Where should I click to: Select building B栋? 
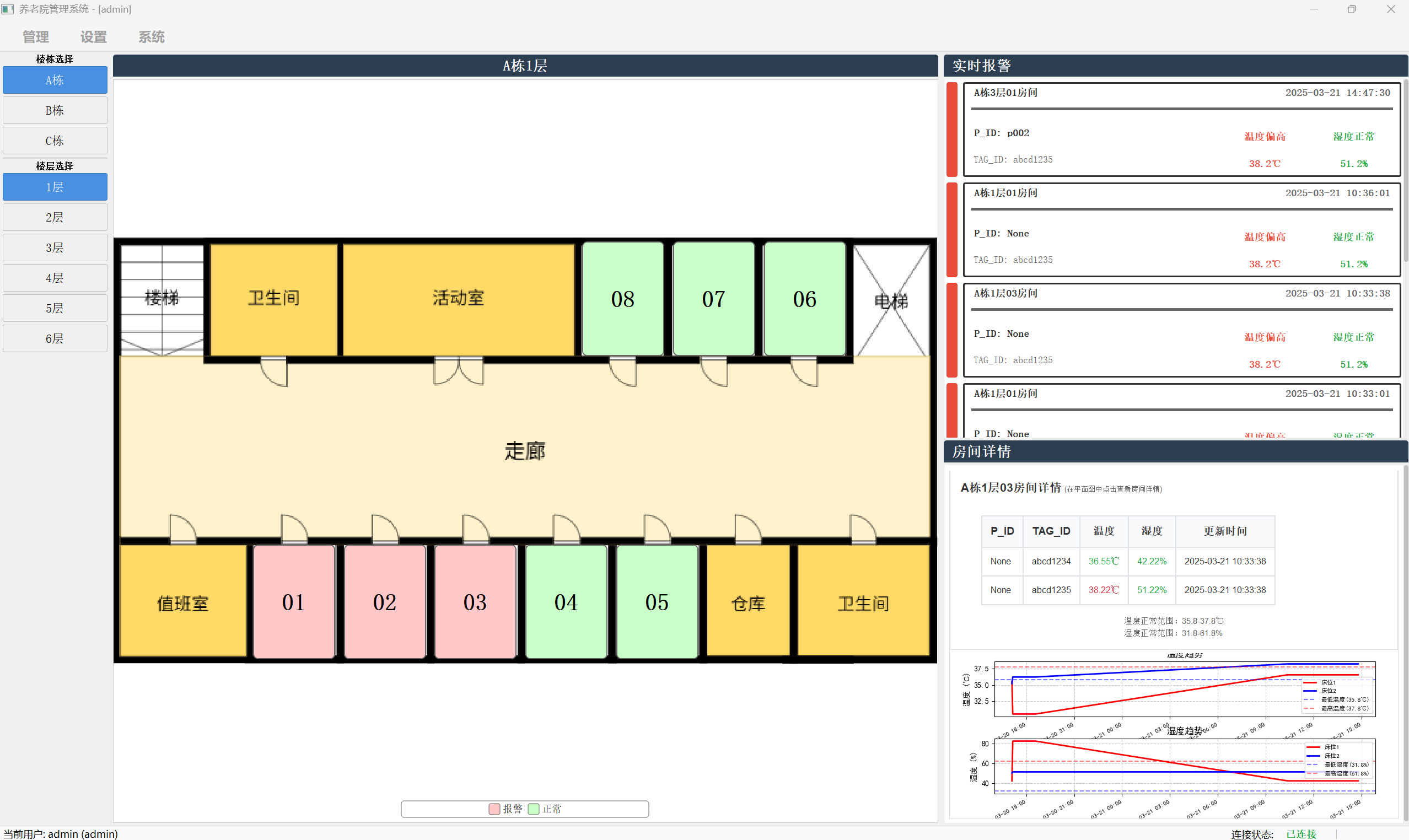coord(55,110)
